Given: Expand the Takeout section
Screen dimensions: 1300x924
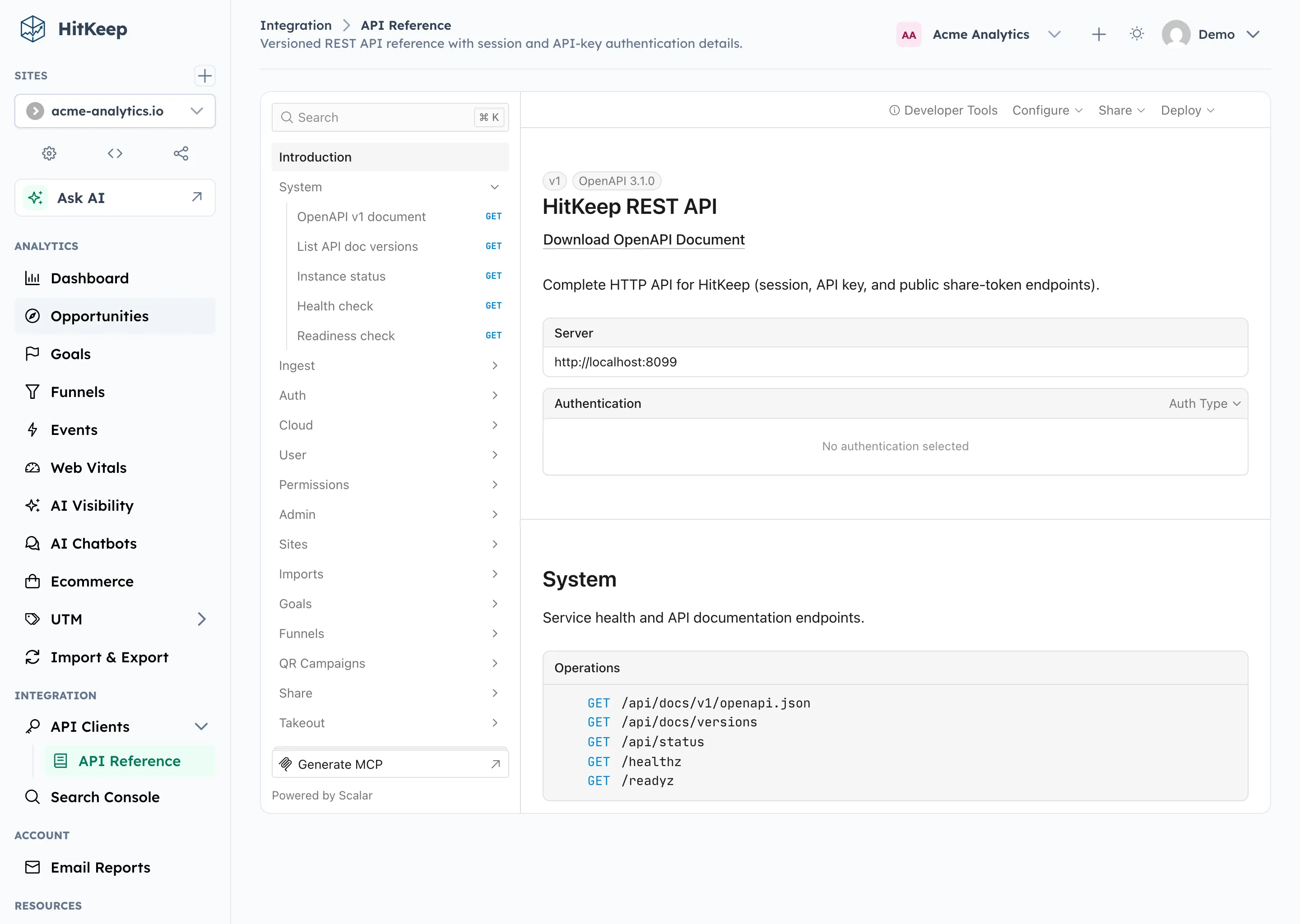Looking at the screenshot, I should point(390,723).
